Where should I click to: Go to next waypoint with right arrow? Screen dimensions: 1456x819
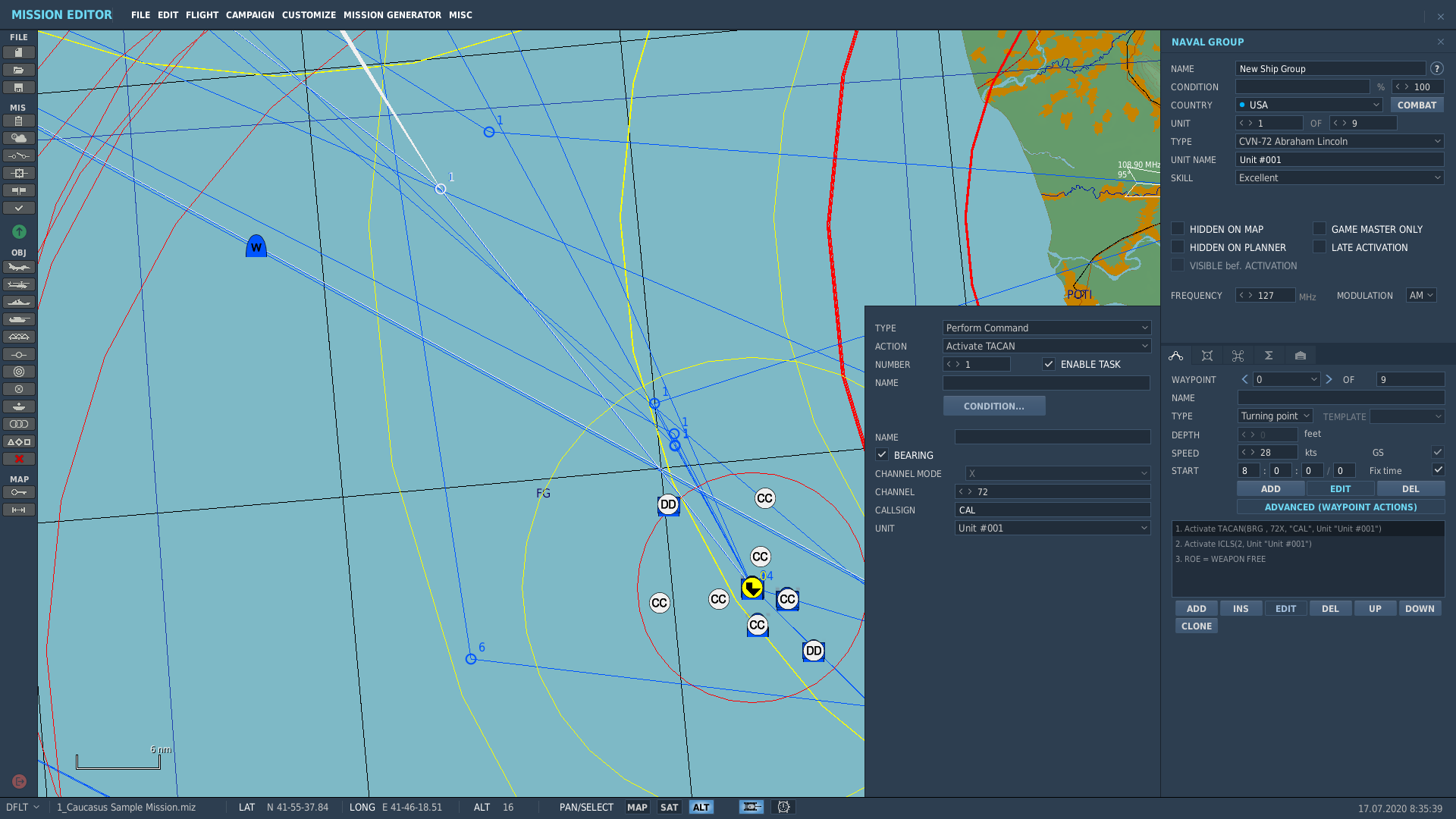pos(1329,379)
